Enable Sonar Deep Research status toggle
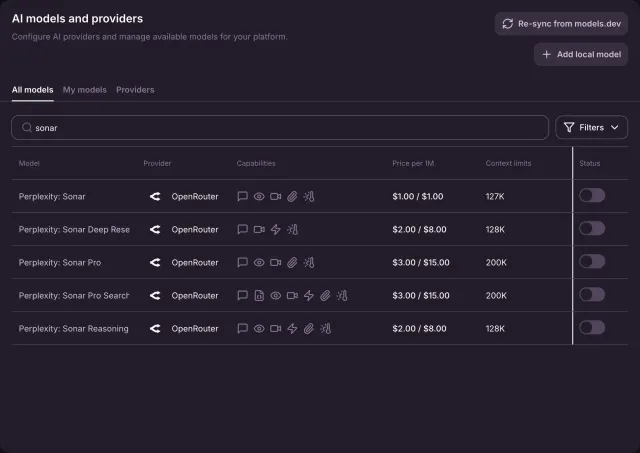This screenshot has height=453, width=640. click(x=592, y=229)
